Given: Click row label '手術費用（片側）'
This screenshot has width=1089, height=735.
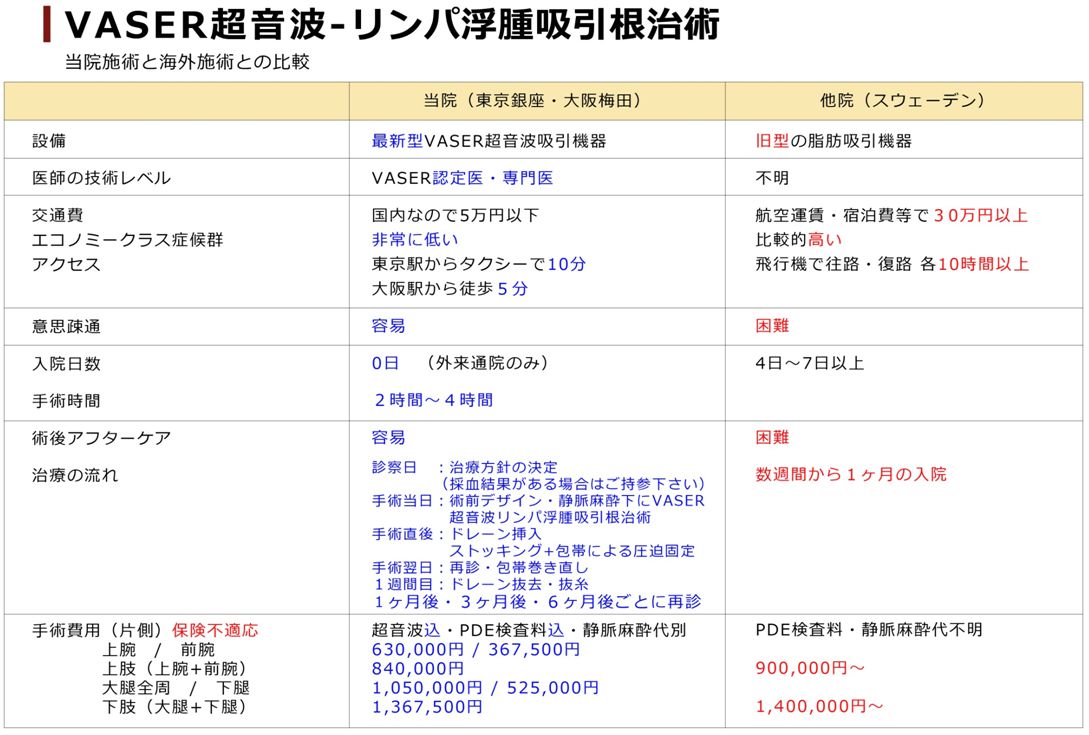Looking at the screenshot, I should [x=97, y=631].
